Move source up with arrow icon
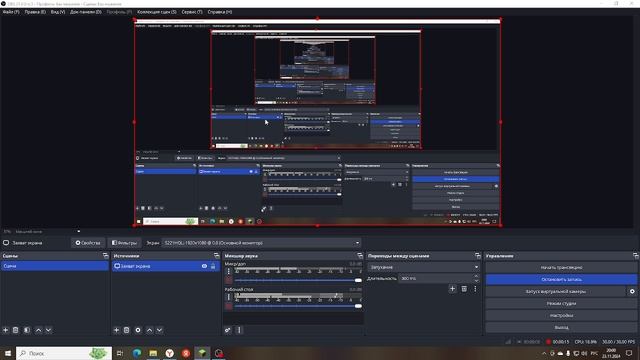640x360 pixels. point(149,330)
